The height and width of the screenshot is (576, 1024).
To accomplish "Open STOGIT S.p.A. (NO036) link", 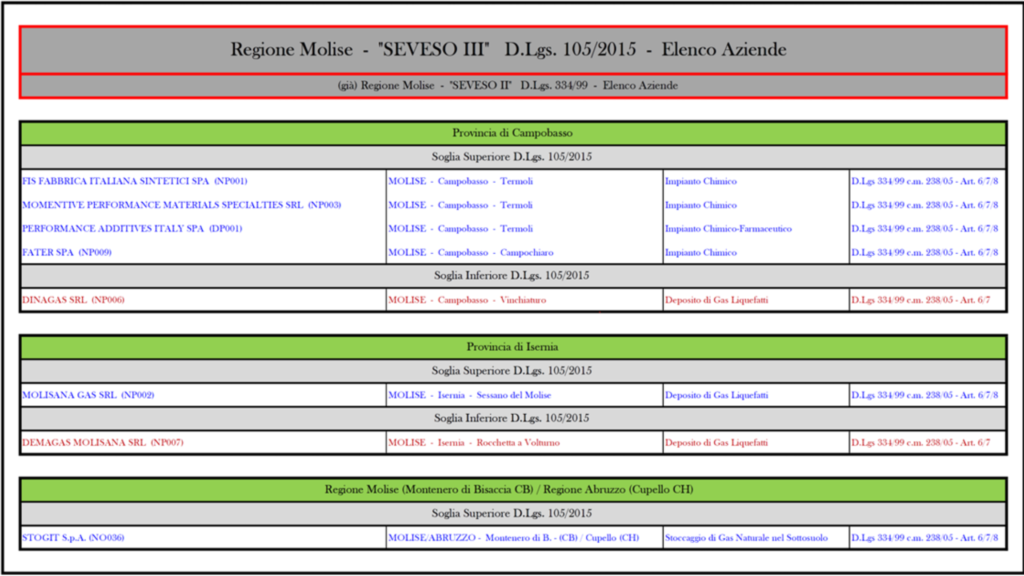I will click(73, 538).
